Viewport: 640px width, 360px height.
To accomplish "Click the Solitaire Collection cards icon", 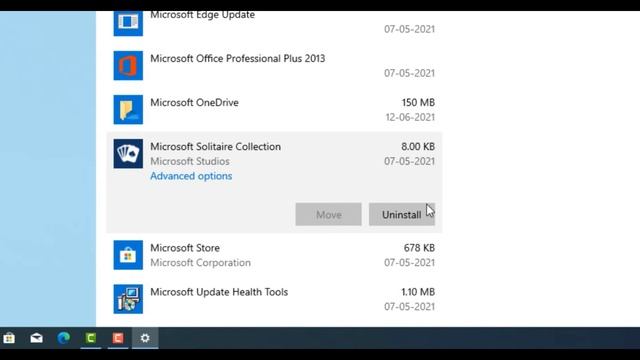I will pos(128,154).
